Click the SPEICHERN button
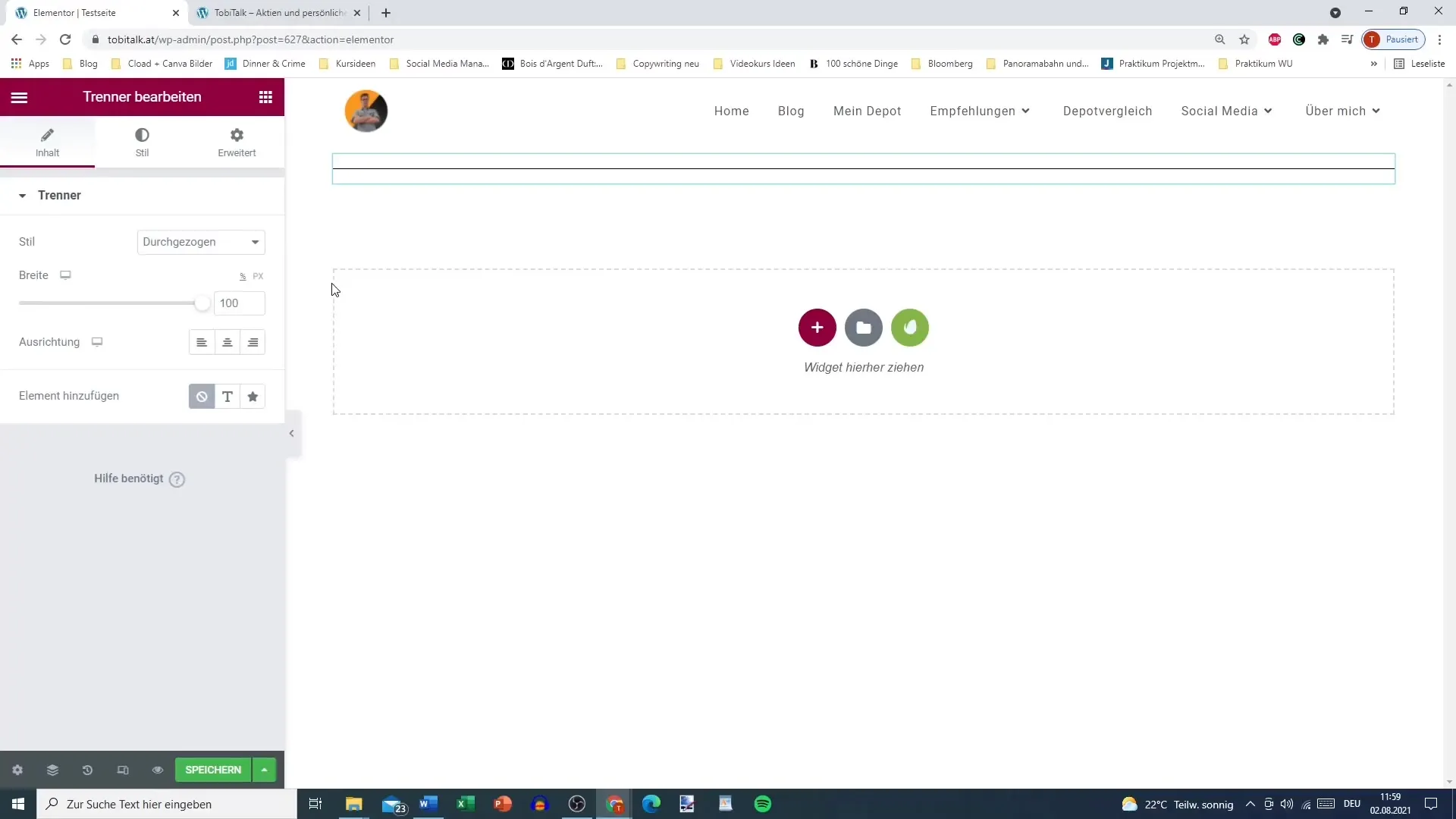 point(213,770)
